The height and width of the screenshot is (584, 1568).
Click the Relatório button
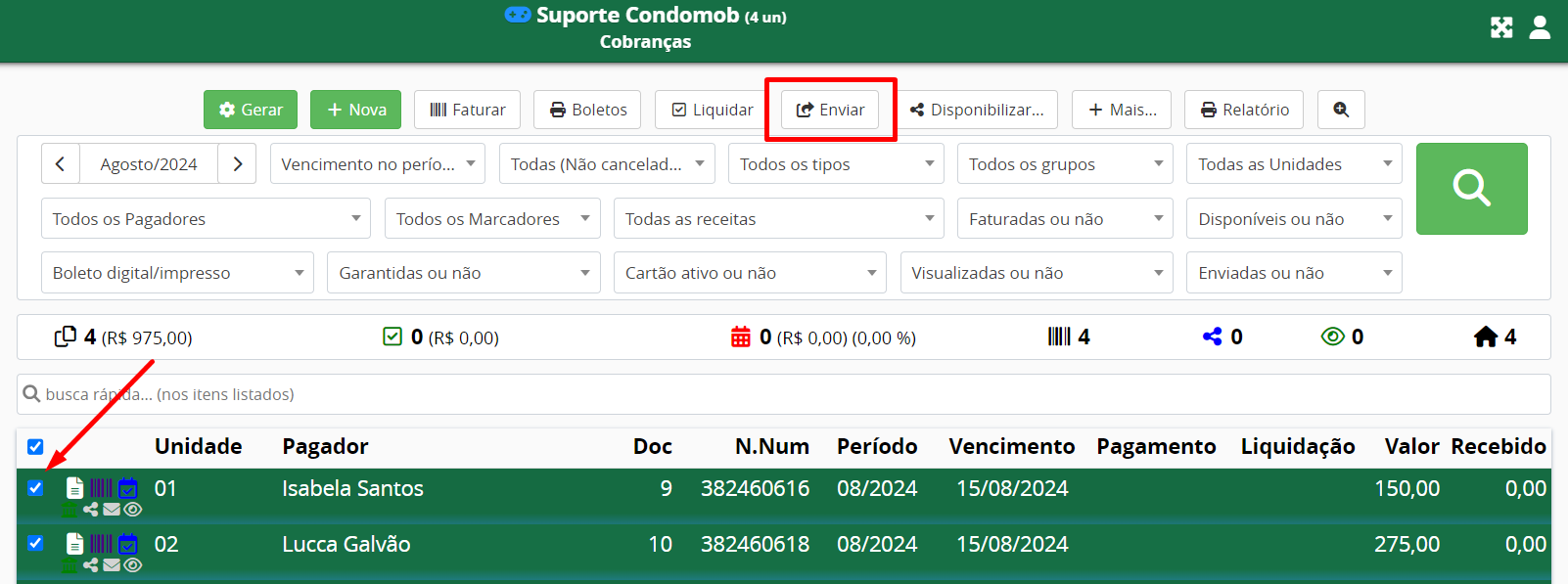(1244, 110)
